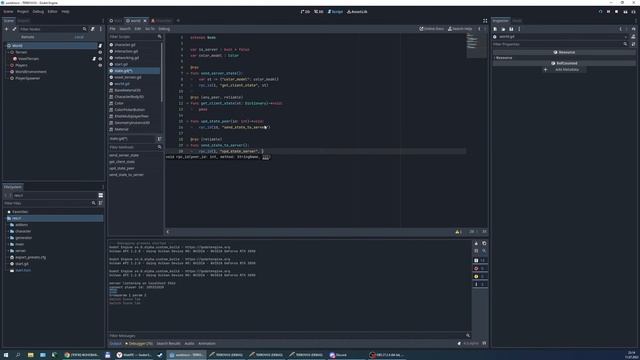Load resource icon in Inspector
640x360 pixels.
point(503,29)
